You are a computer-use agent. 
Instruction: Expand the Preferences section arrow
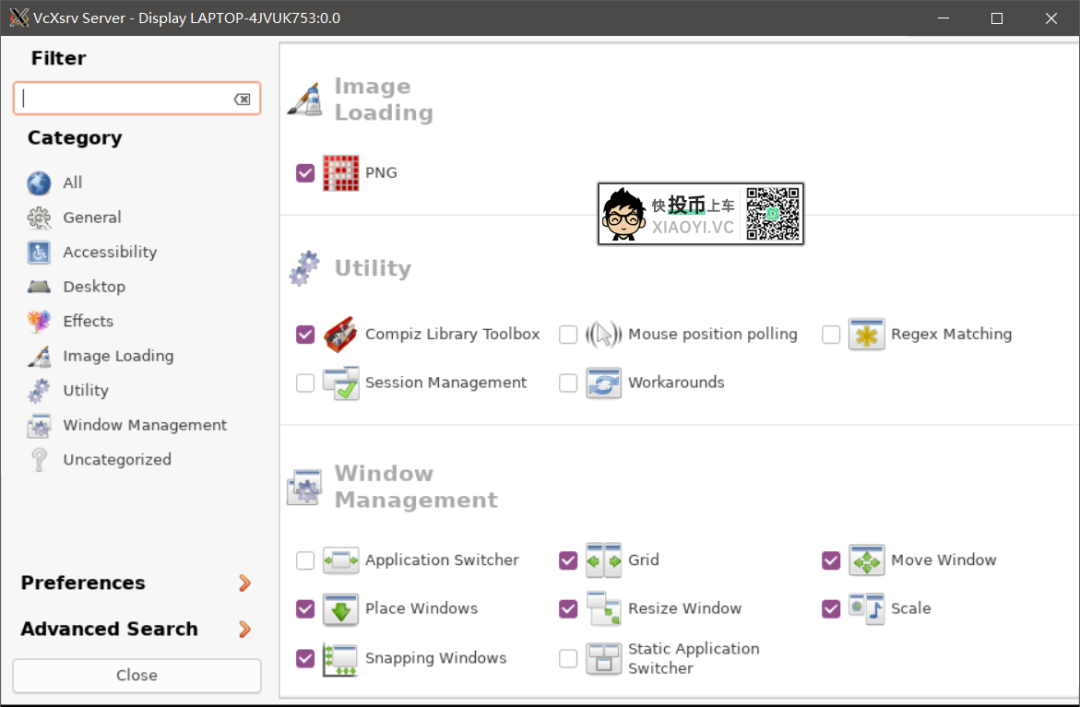coord(244,583)
